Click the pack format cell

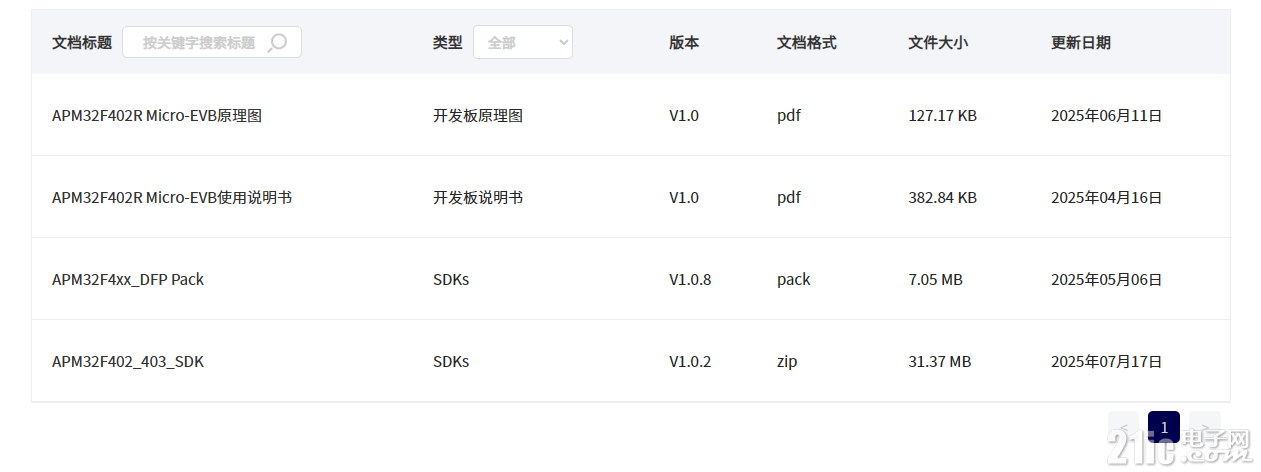pos(794,280)
